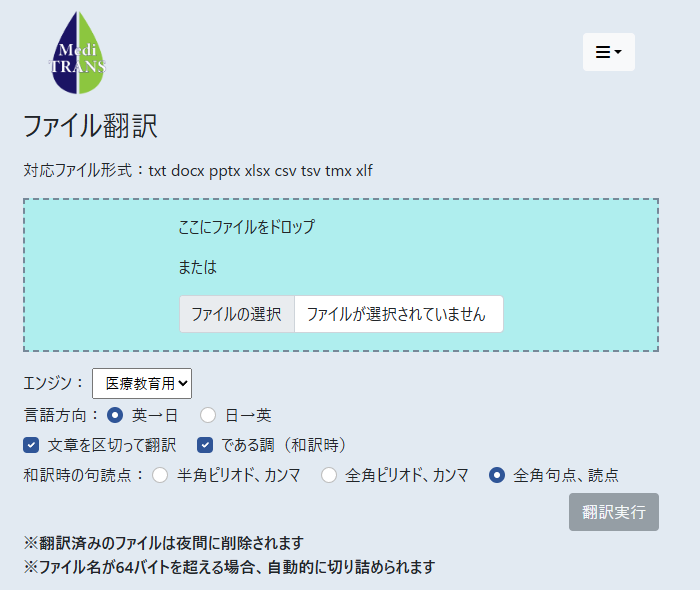Select the 日→英 language direction
700x590 pixels.
(208, 415)
